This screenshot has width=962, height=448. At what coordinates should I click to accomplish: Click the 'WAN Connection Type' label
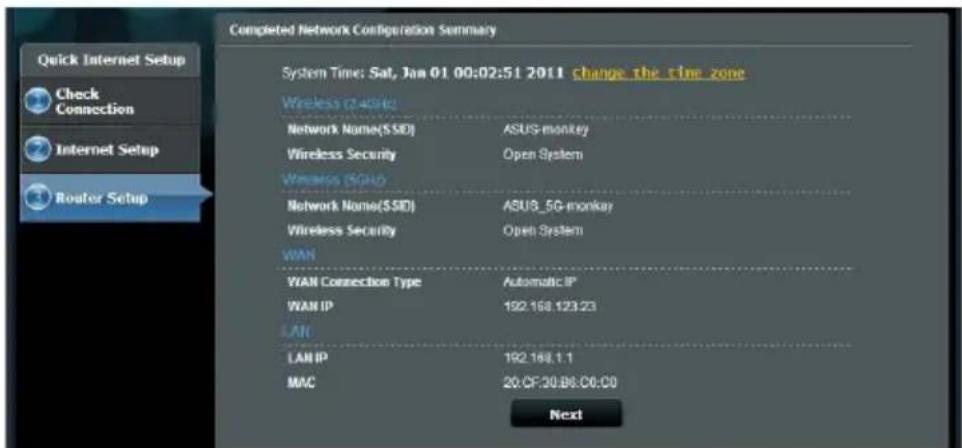point(354,282)
